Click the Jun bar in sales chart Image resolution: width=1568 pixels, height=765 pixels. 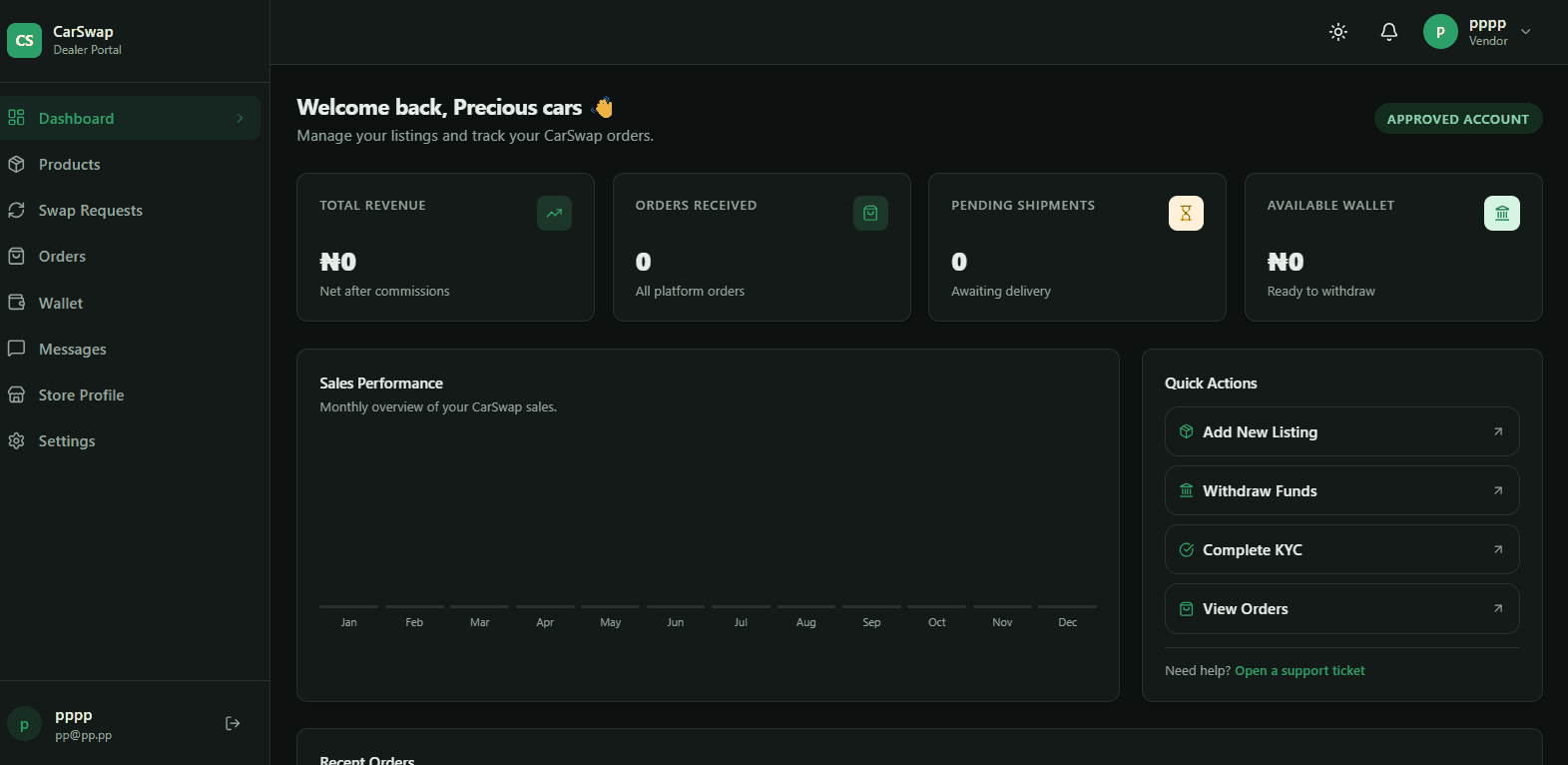[676, 606]
